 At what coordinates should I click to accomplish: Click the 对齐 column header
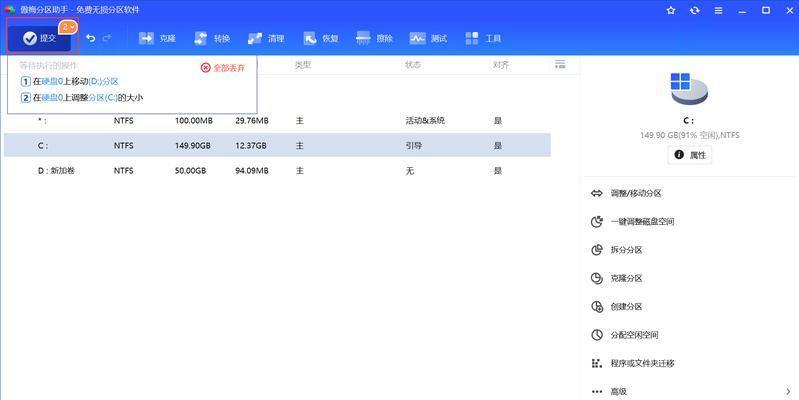point(501,65)
